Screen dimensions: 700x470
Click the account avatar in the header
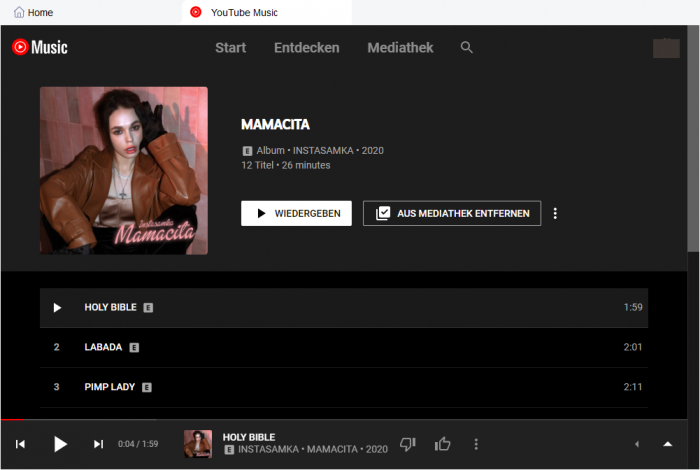click(x=666, y=48)
